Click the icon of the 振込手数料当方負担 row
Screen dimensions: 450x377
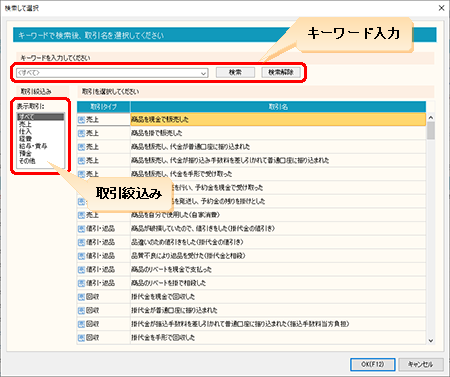click(81, 324)
